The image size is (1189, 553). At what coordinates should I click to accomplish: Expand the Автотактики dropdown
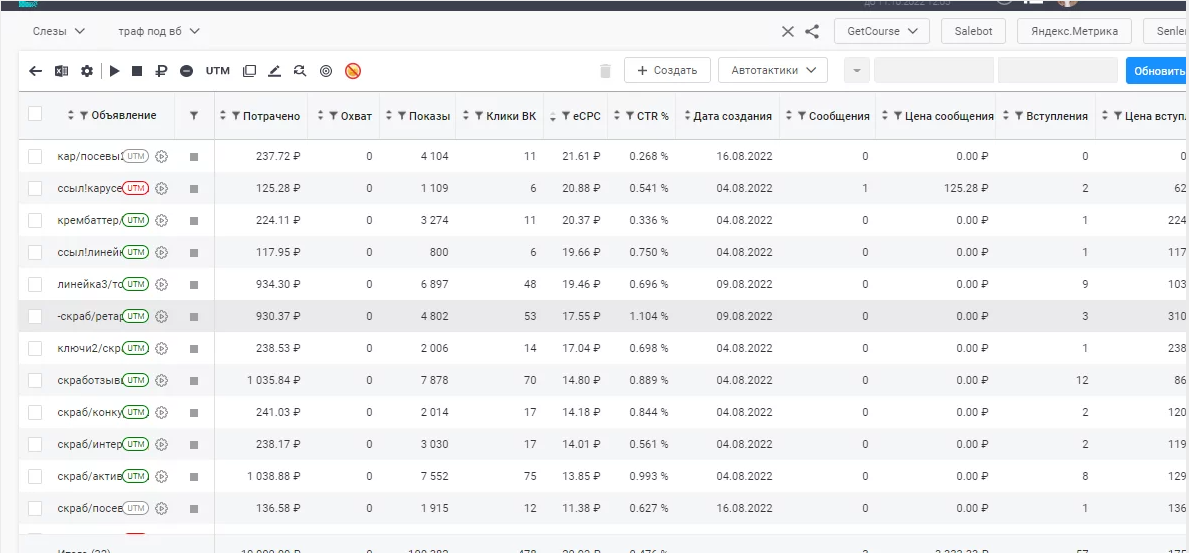point(773,71)
